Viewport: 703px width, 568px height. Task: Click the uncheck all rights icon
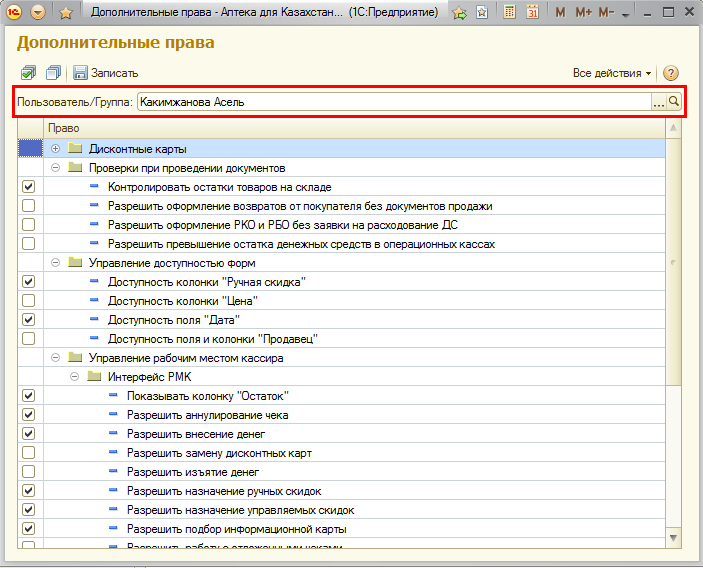tap(52, 73)
